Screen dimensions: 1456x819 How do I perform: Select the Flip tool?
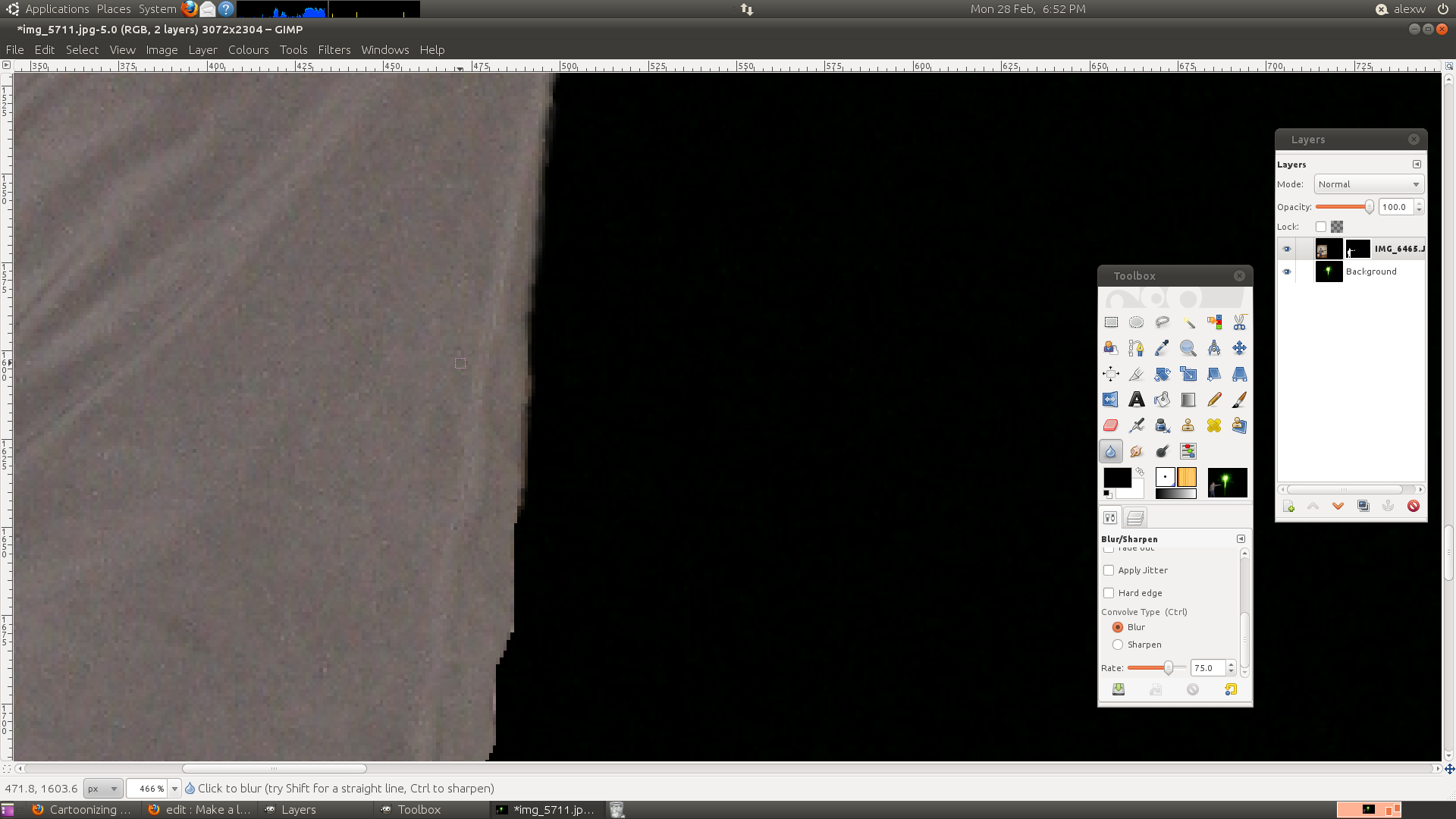pos(1111,400)
